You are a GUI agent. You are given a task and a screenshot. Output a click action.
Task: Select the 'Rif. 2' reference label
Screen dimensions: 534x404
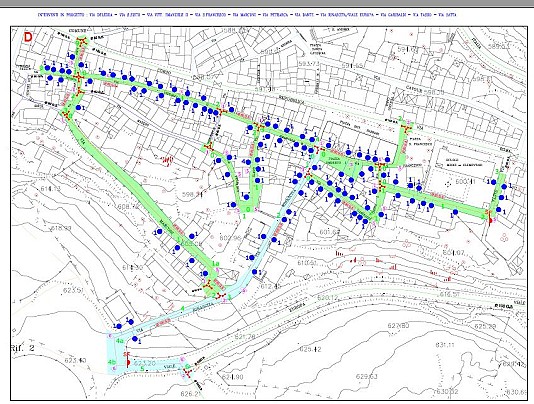[x=22, y=348]
